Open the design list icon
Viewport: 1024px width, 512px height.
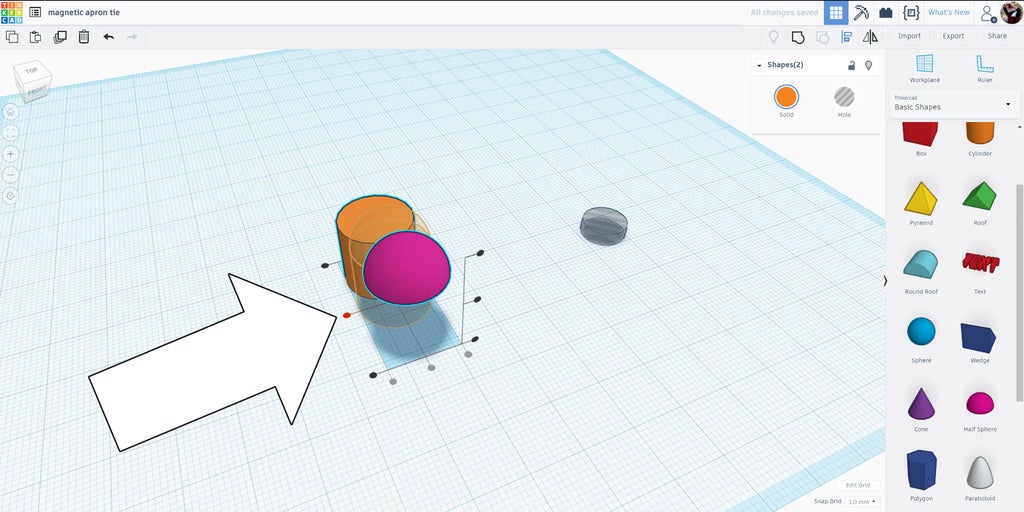tap(35, 12)
